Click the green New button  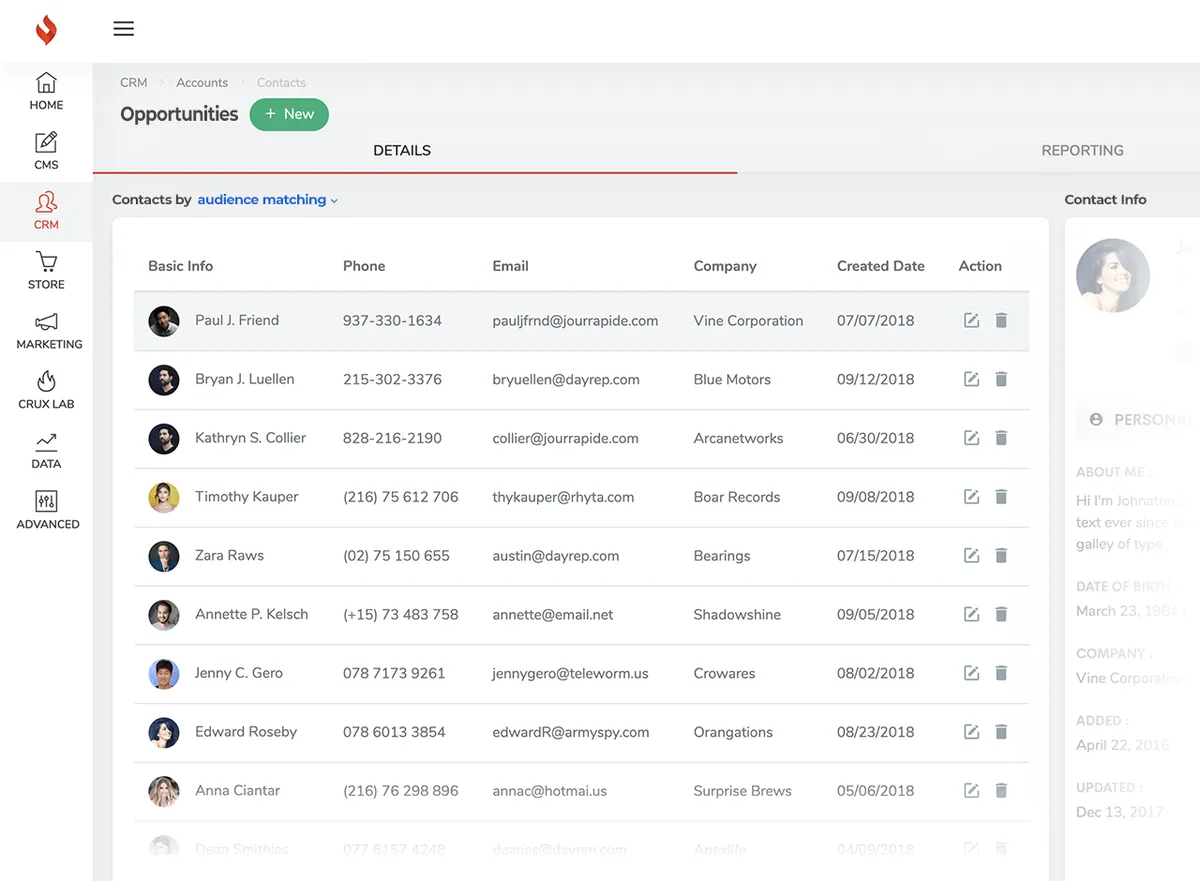(289, 114)
